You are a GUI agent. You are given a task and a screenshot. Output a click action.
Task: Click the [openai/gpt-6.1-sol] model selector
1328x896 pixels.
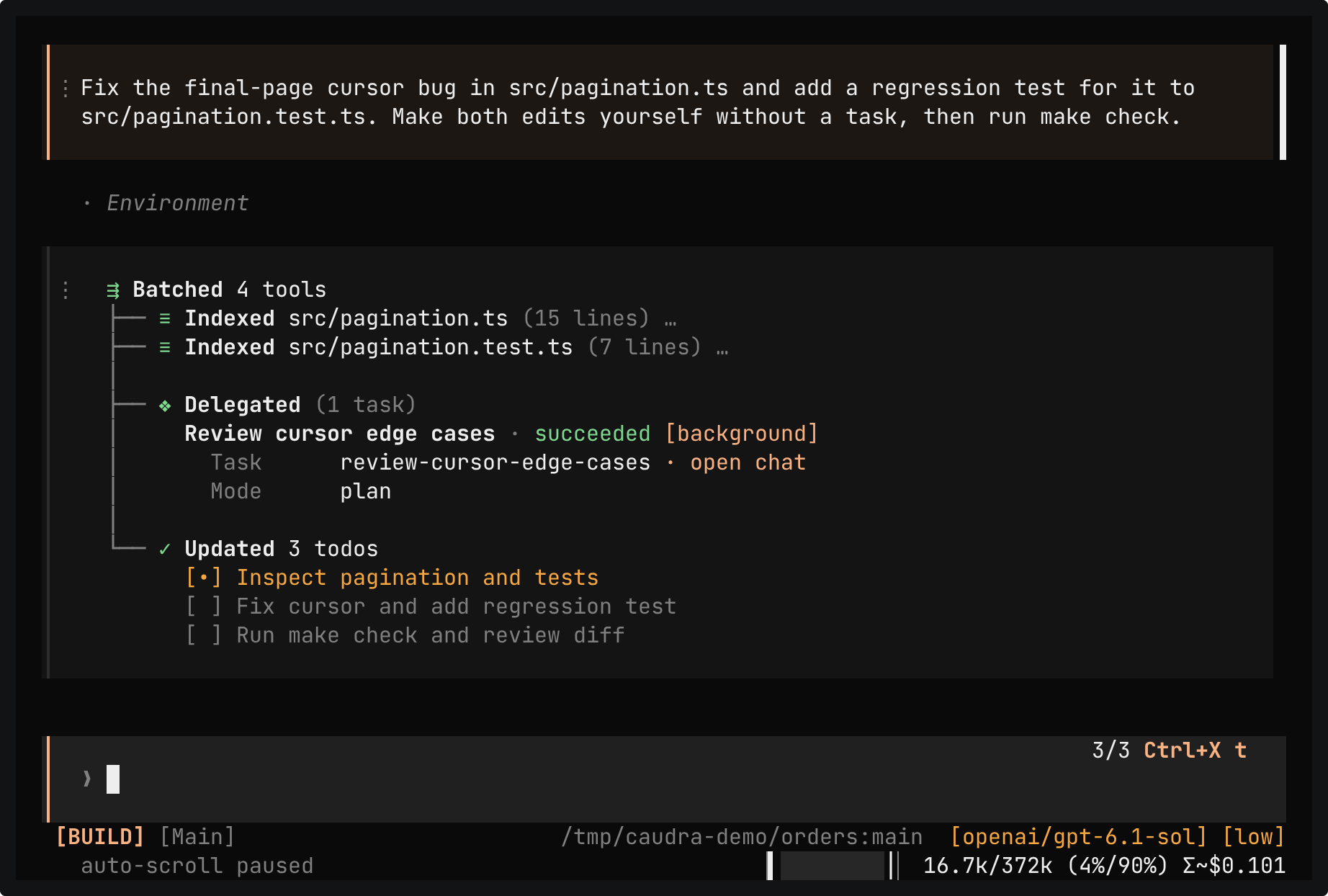click(1078, 837)
